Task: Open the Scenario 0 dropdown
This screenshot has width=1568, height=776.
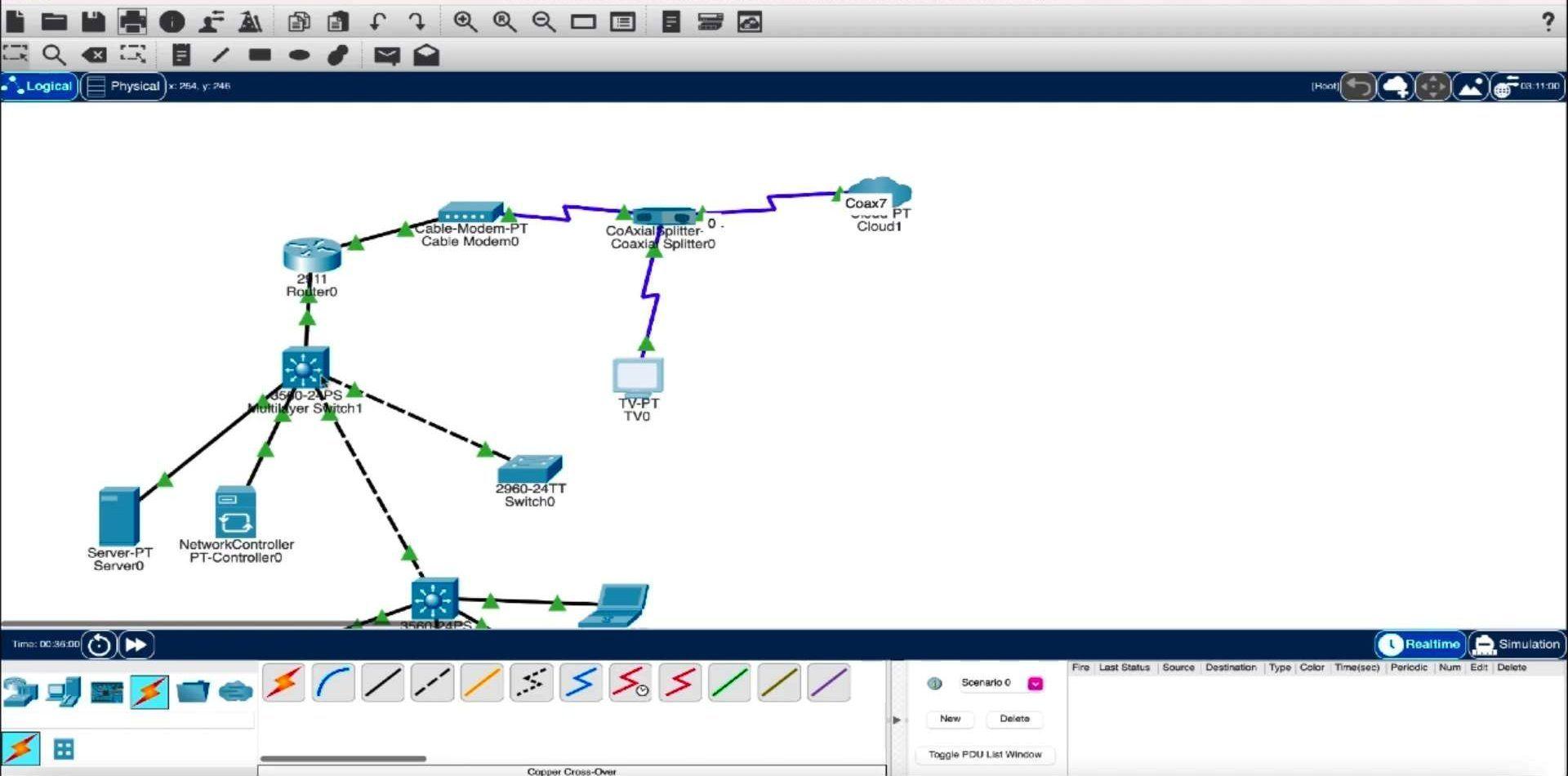Action: [1035, 684]
